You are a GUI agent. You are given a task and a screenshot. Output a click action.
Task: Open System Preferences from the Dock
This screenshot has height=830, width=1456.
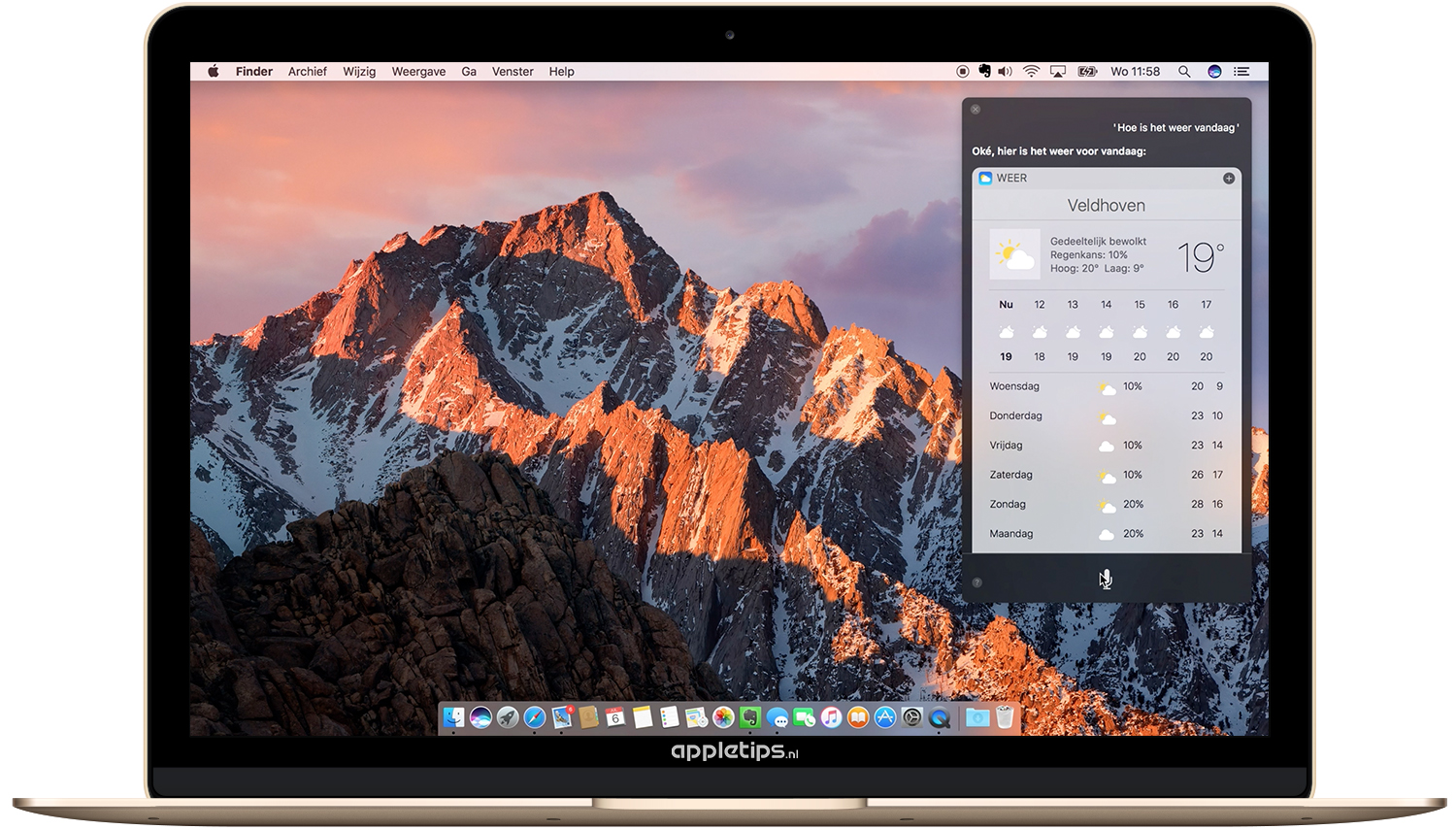(912, 717)
